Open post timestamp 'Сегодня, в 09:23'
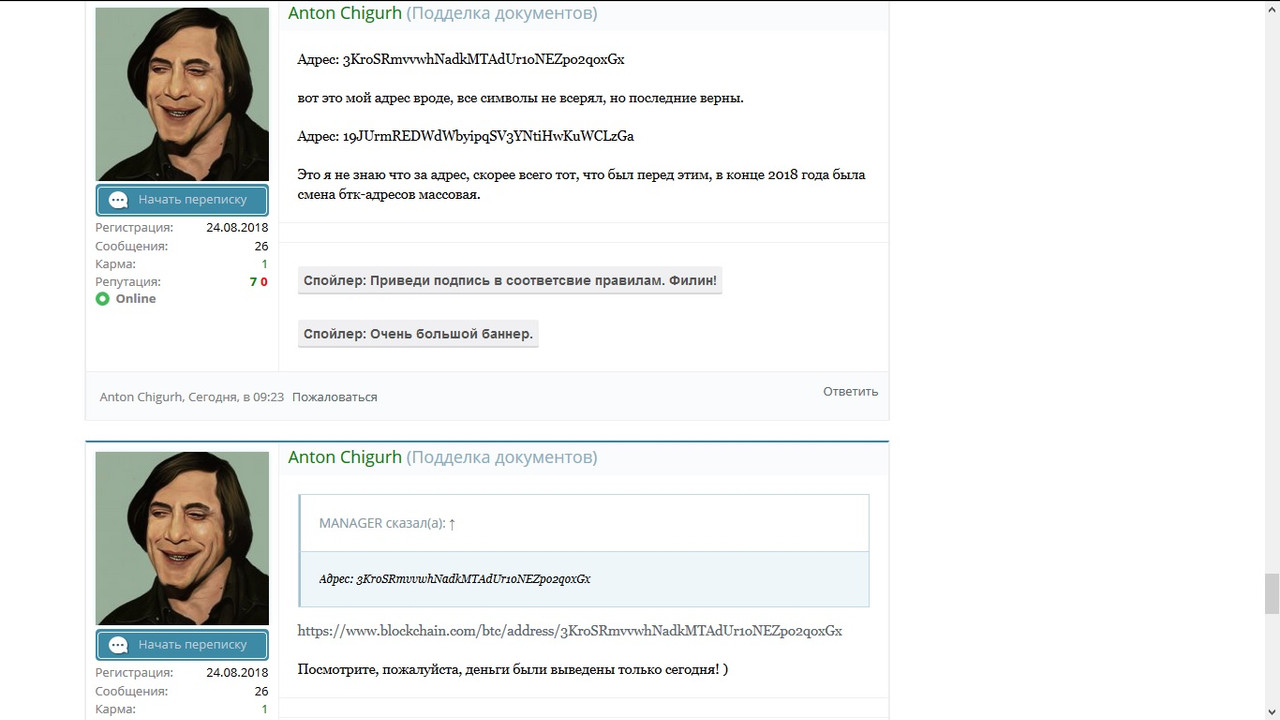Image resolution: width=1280 pixels, height=720 pixels. (x=236, y=397)
